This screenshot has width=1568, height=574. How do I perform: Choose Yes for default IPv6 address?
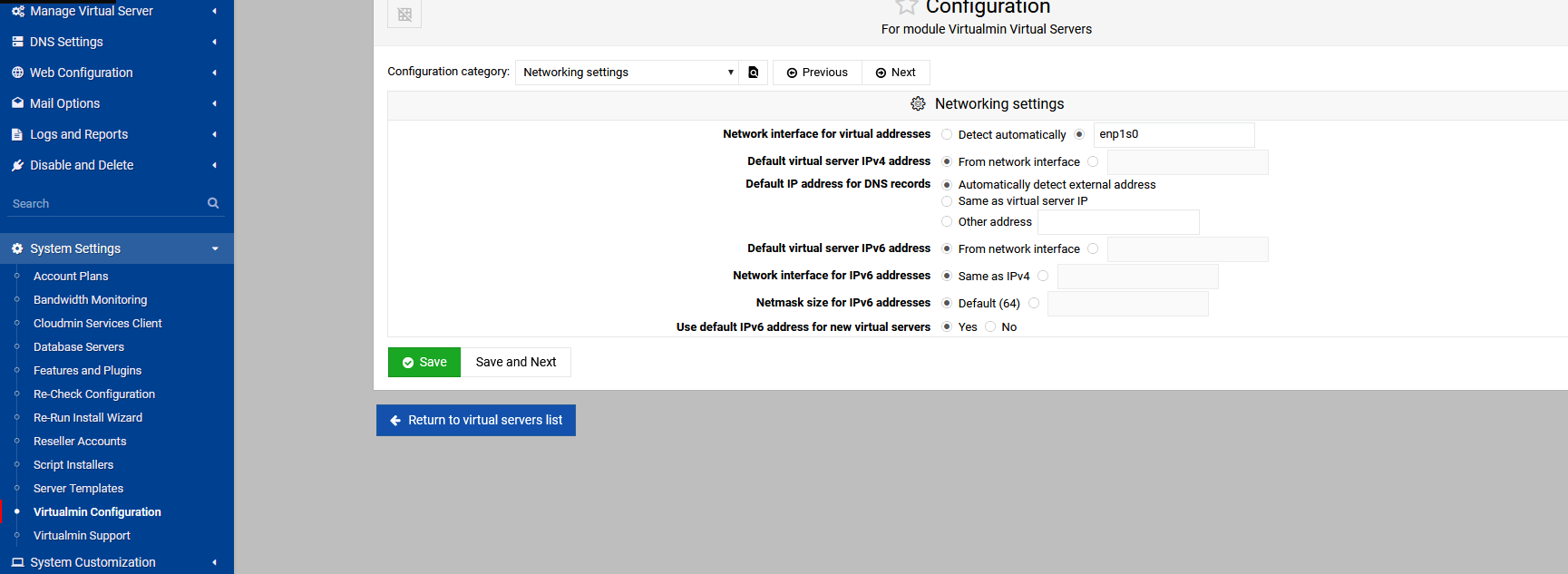[x=947, y=326]
